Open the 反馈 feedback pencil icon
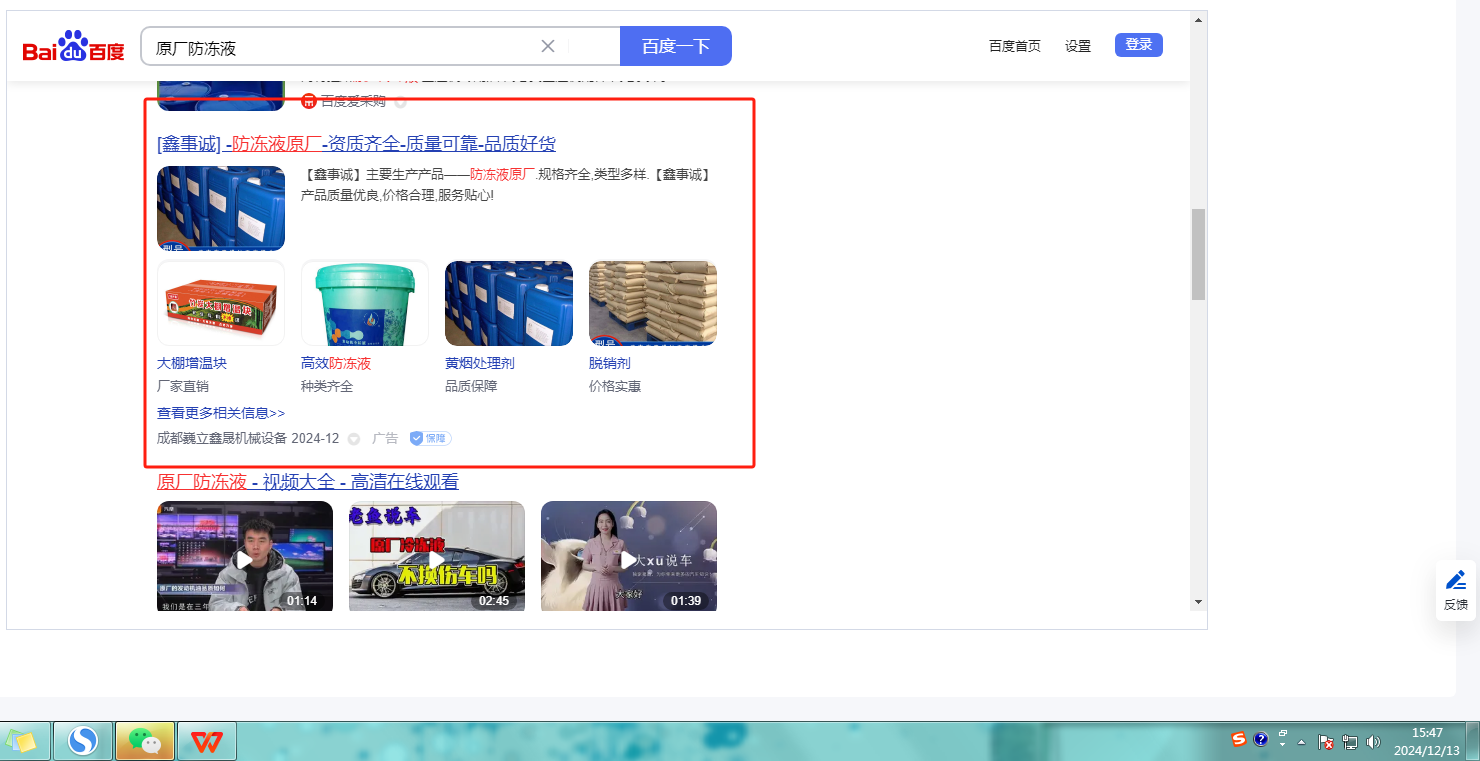 click(x=1456, y=580)
